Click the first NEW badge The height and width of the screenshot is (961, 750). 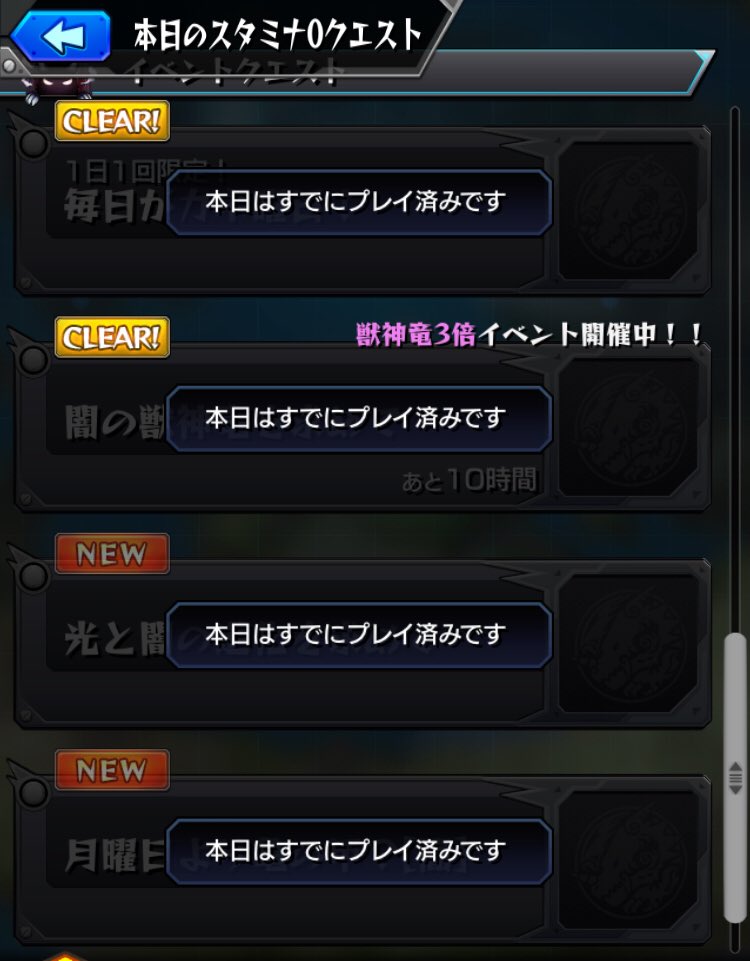(x=112, y=553)
